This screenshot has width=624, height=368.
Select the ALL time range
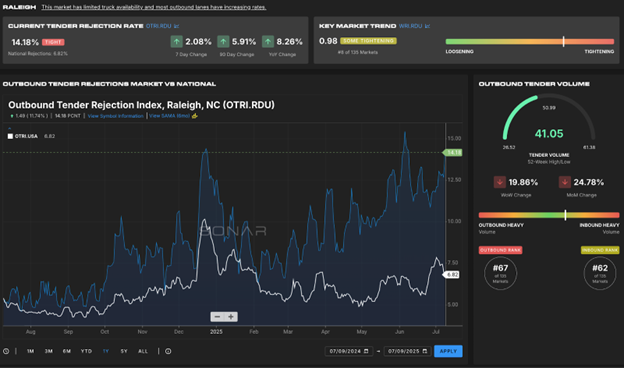pos(143,351)
